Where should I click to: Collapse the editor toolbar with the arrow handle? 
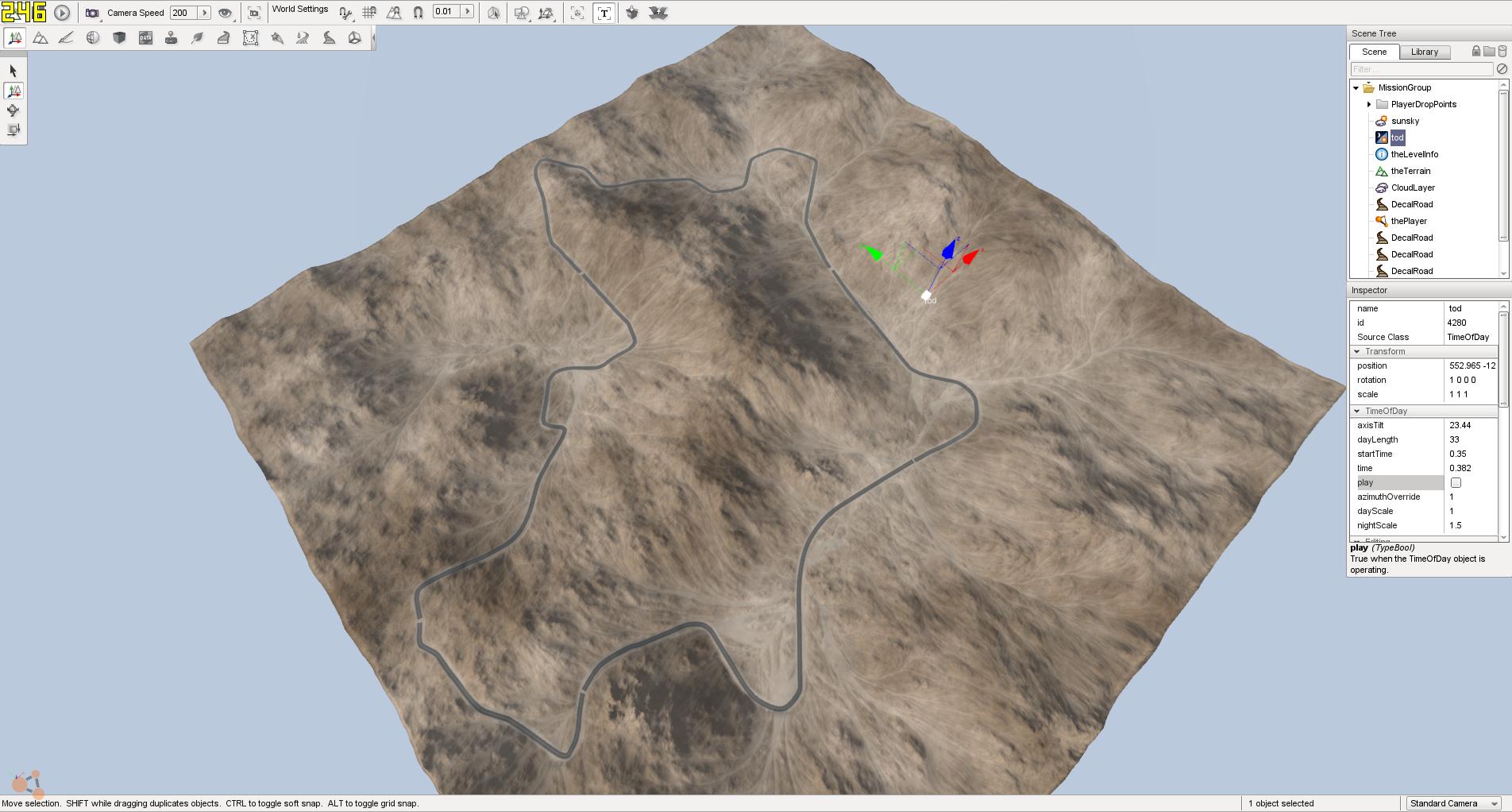[x=373, y=37]
